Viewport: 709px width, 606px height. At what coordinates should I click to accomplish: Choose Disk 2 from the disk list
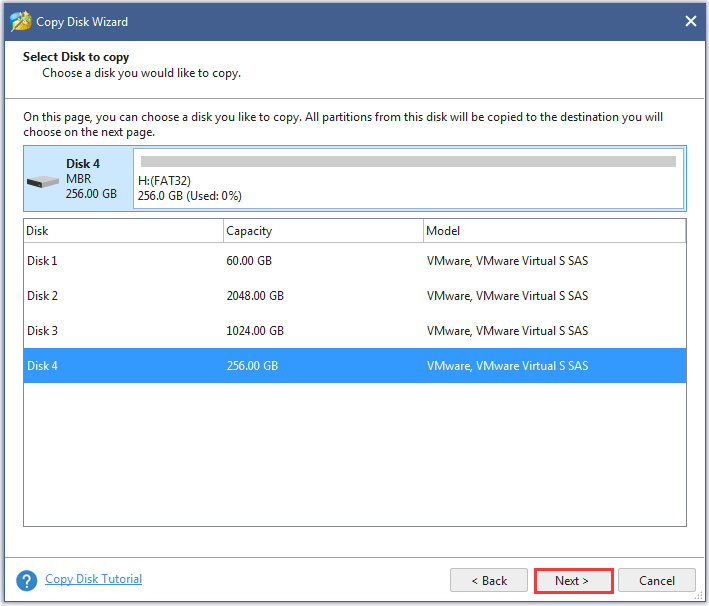(43, 296)
